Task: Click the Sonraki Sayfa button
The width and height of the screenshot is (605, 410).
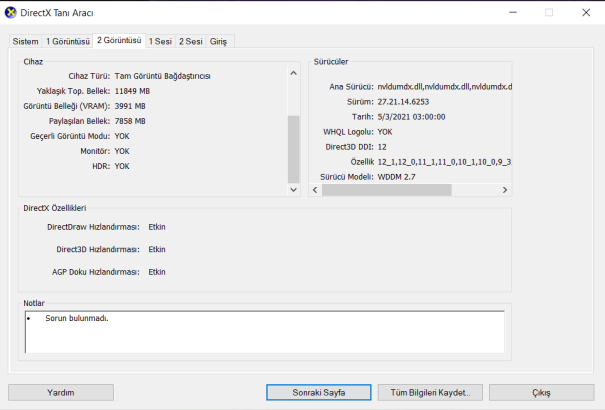Action: (319, 393)
